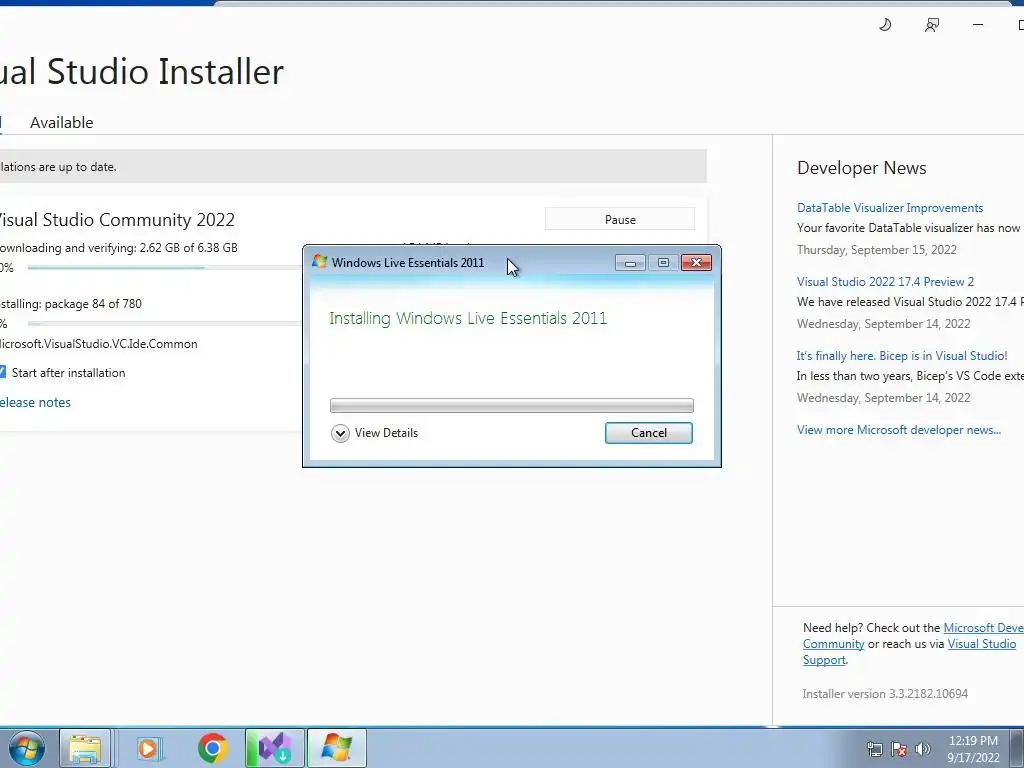Toggle Start after installation checkbox
Image resolution: width=1024 pixels, height=768 pixels.
[3, 372]
